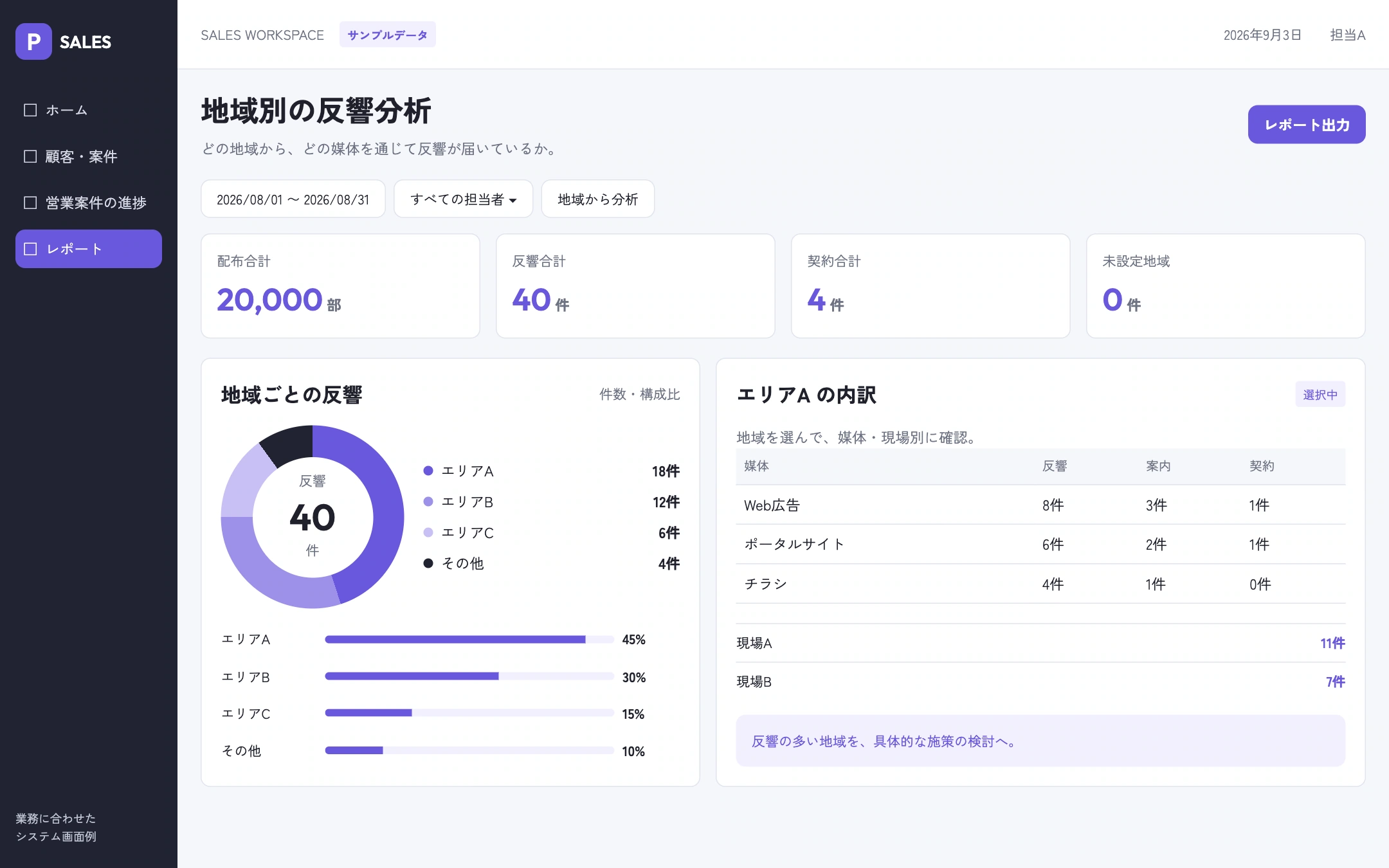Click the purple P logo icon
This screenshot has width=1389, height=868.
(33, 42)
